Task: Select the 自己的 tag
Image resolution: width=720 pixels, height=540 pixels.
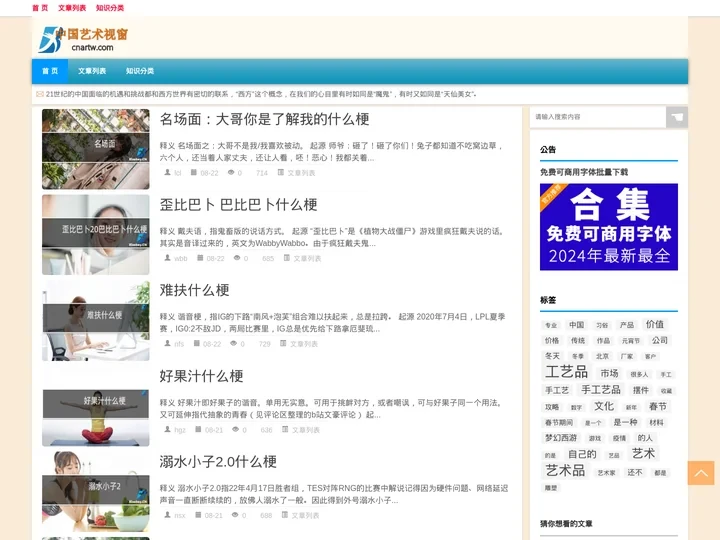Action: coord(582,454)
